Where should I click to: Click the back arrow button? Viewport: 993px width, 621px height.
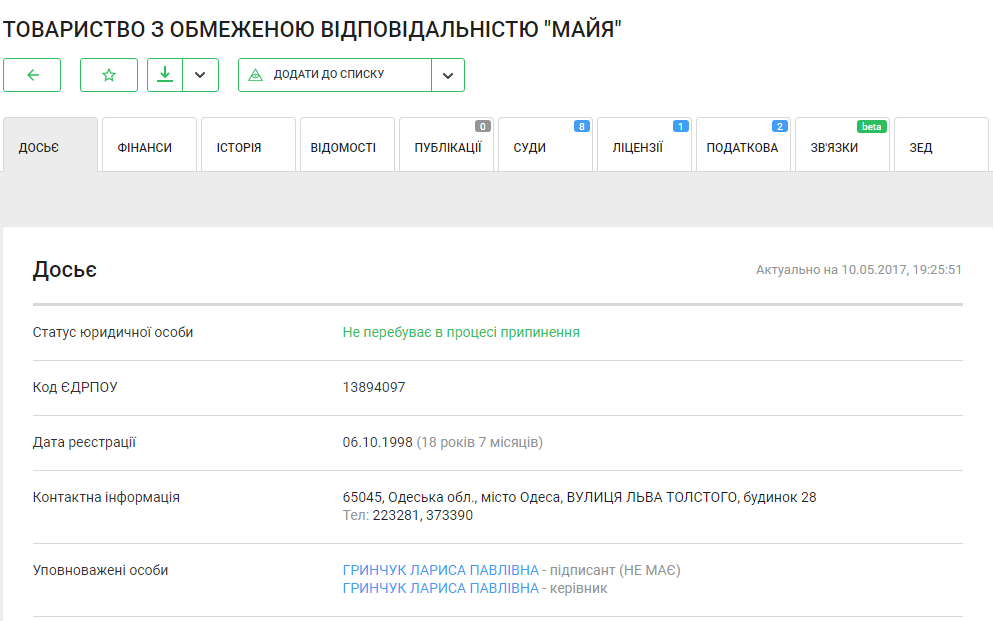32,75
